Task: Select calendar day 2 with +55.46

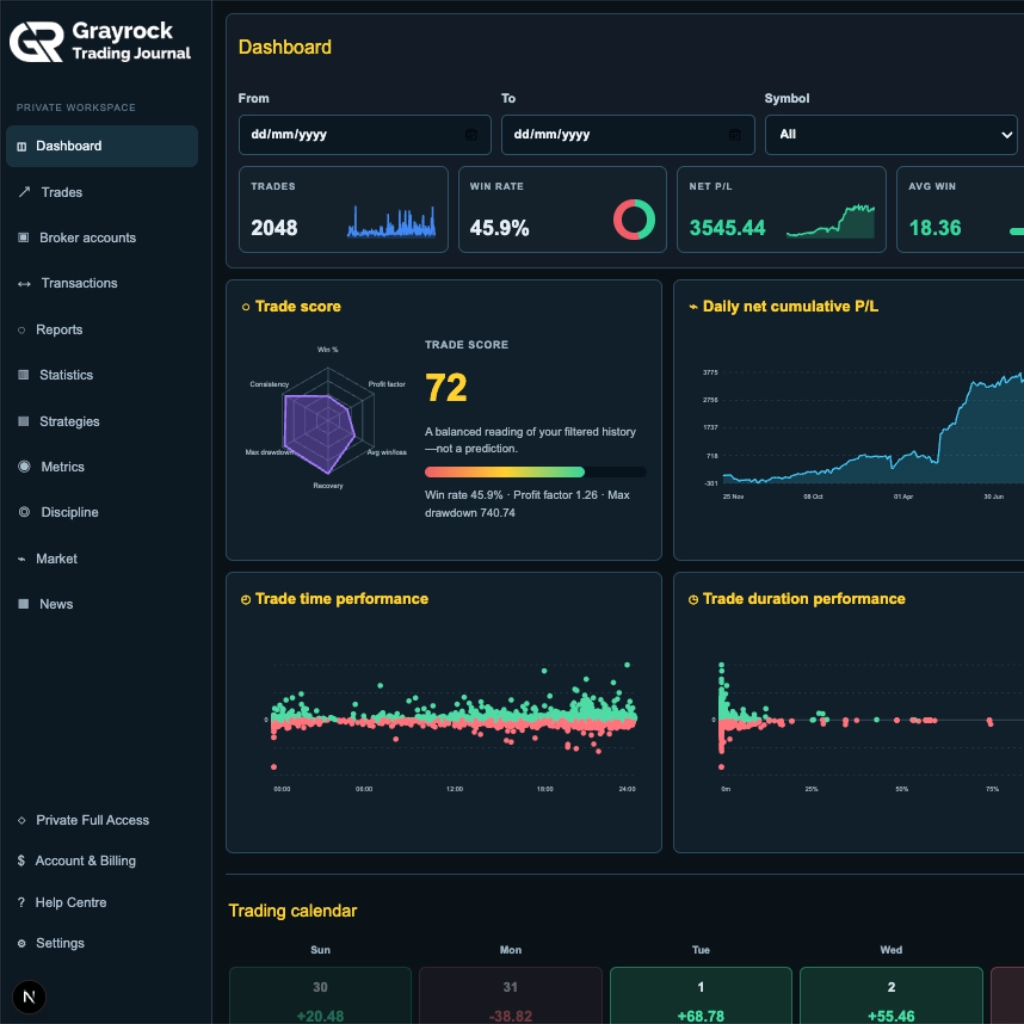Action: click(x=891, y=996)
